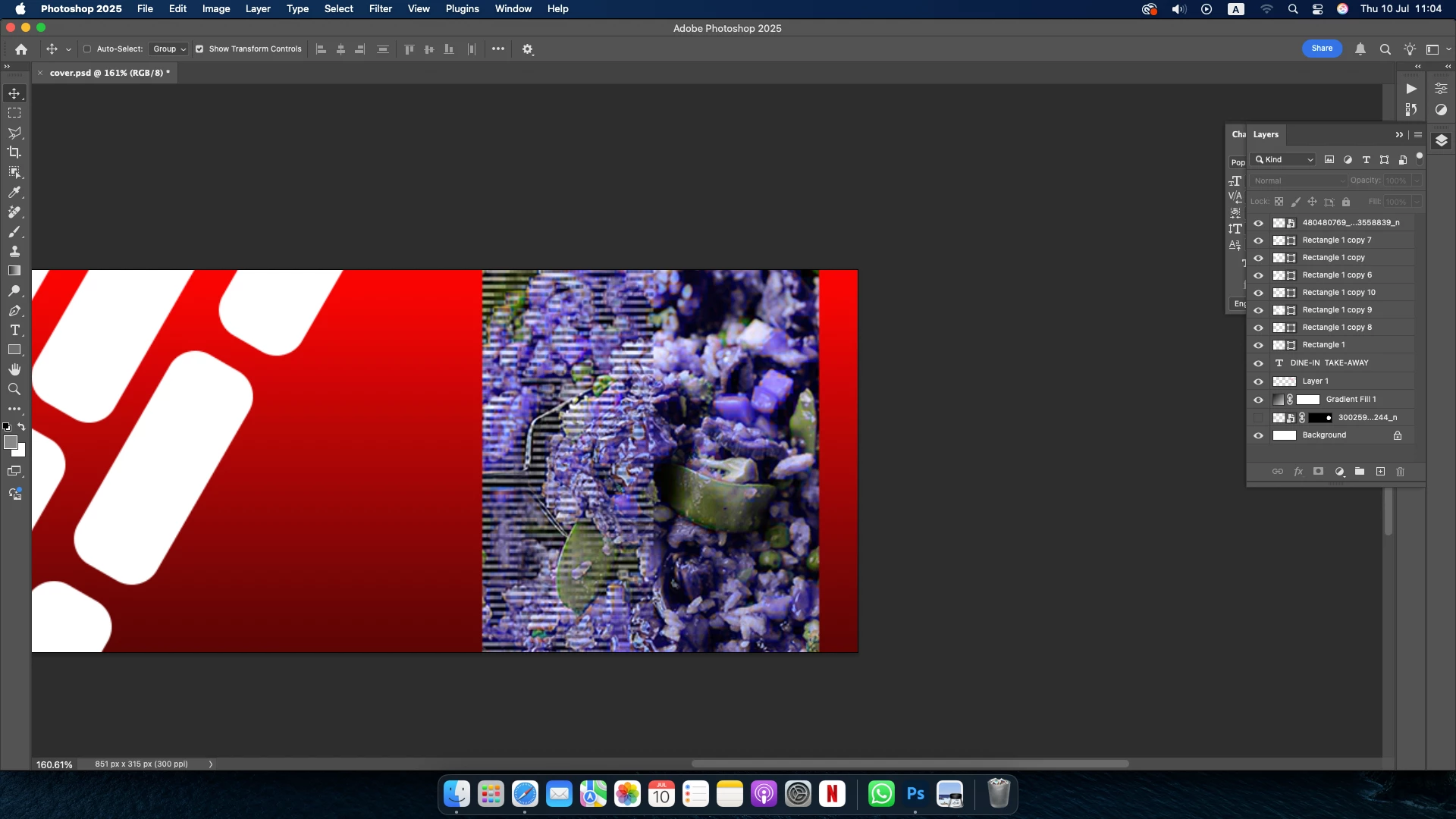Uncheck Show Transform Controls
The height and width of the screenshot is (819, 1456).
[x=199, y=49]
